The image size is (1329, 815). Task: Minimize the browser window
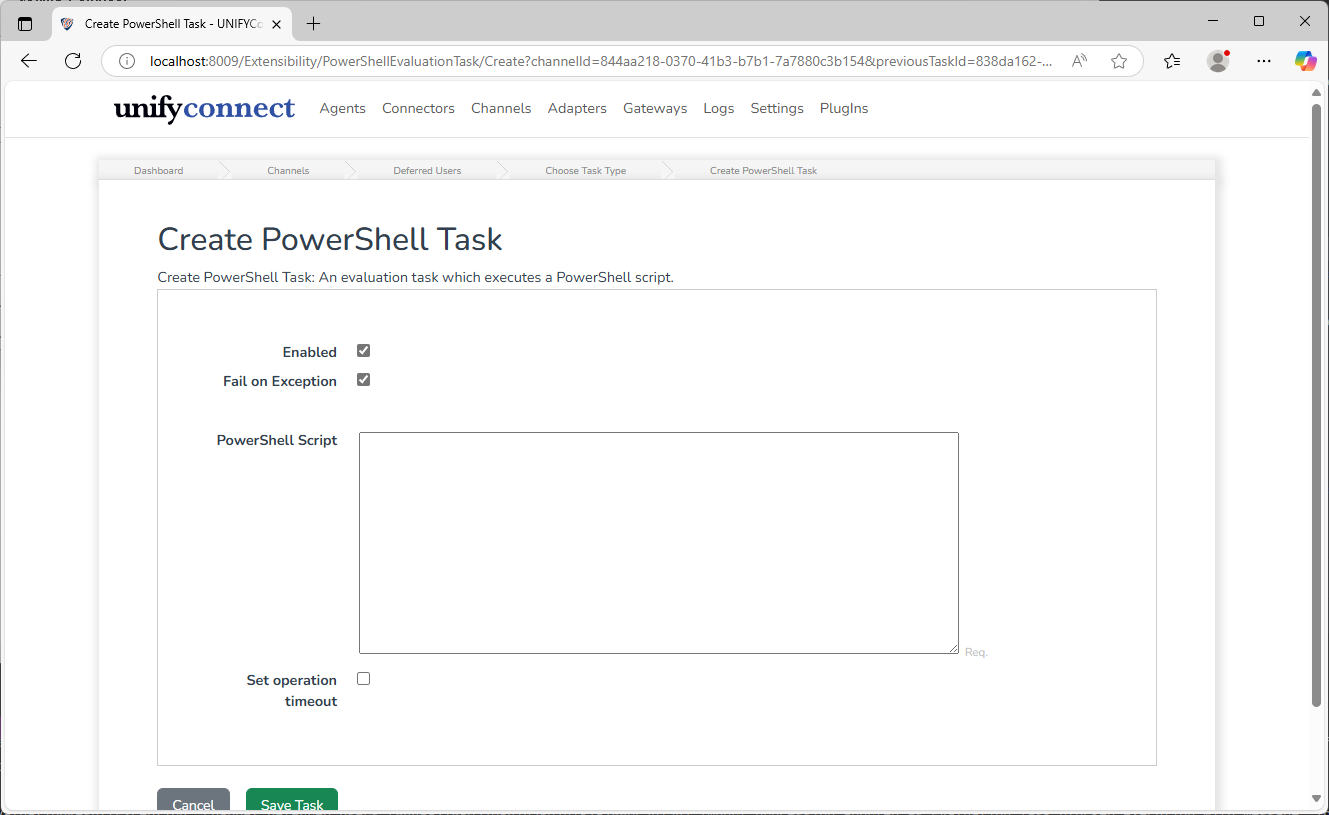coord(1213,21)
